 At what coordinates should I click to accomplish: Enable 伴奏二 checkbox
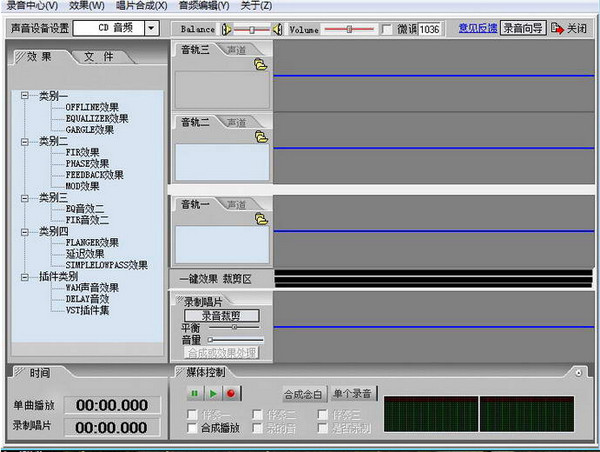[x=258, y=414]
